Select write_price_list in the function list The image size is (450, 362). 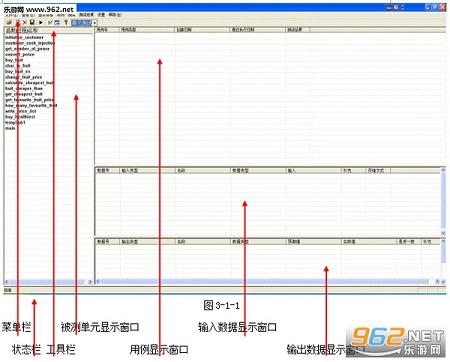tap(21, 111)
